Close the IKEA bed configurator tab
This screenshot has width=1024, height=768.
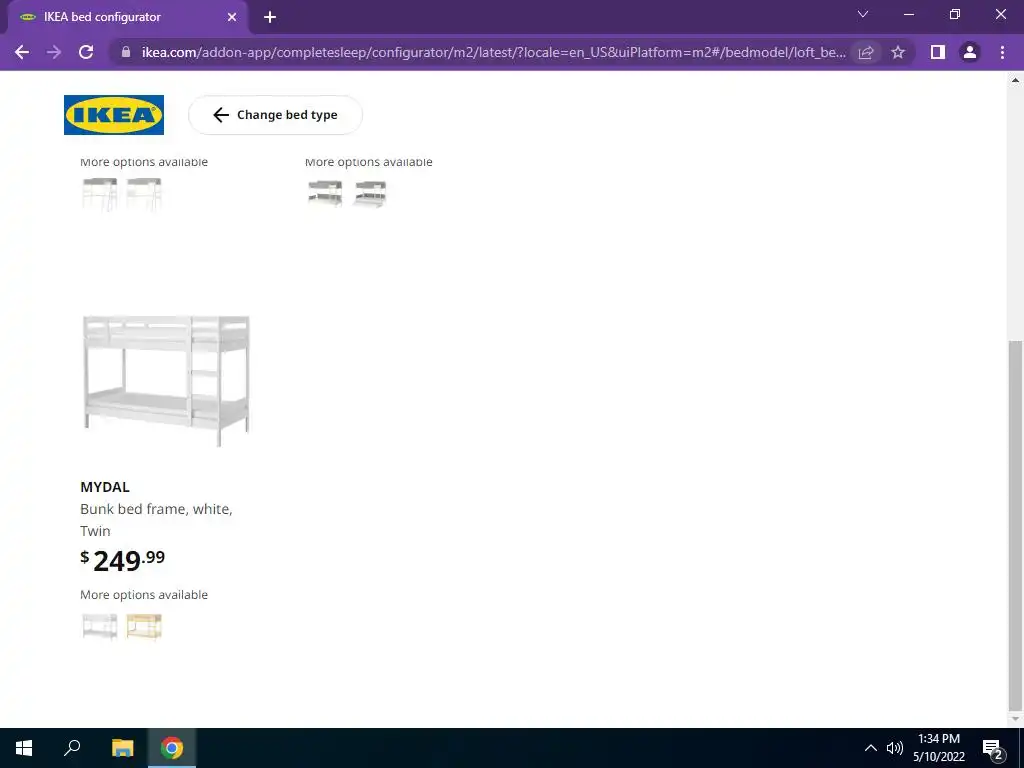(232, 18)
